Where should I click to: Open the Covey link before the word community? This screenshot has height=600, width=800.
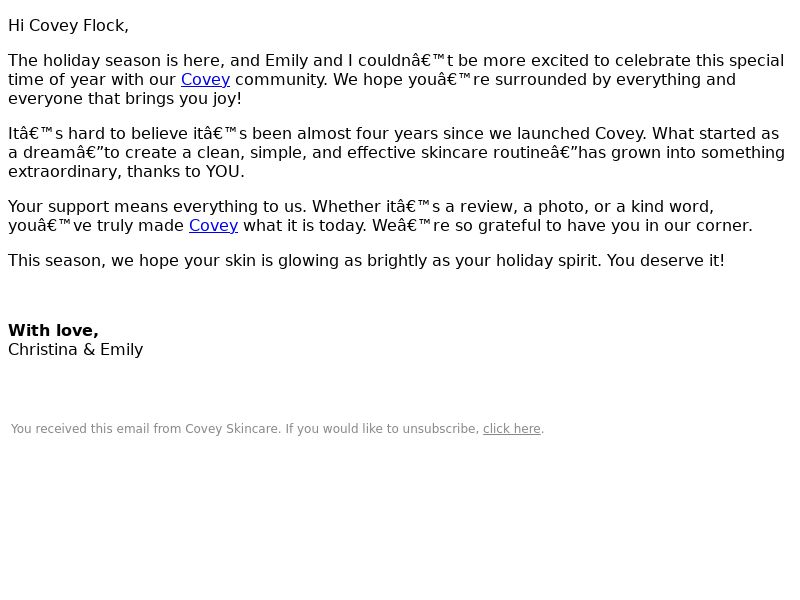coord(205,79)
